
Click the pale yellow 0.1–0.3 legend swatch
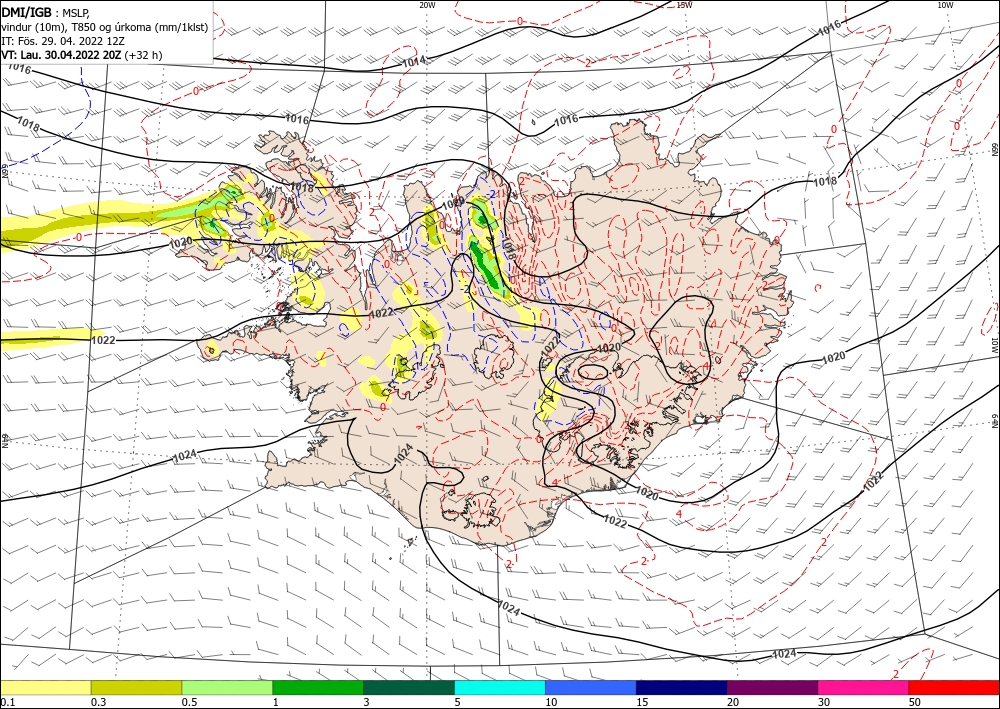coord(45,687)
